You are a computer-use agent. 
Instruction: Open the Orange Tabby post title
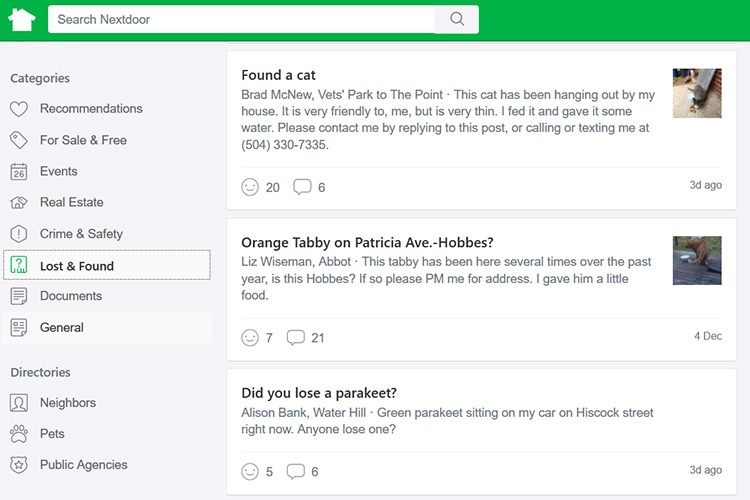click(367, 242)
